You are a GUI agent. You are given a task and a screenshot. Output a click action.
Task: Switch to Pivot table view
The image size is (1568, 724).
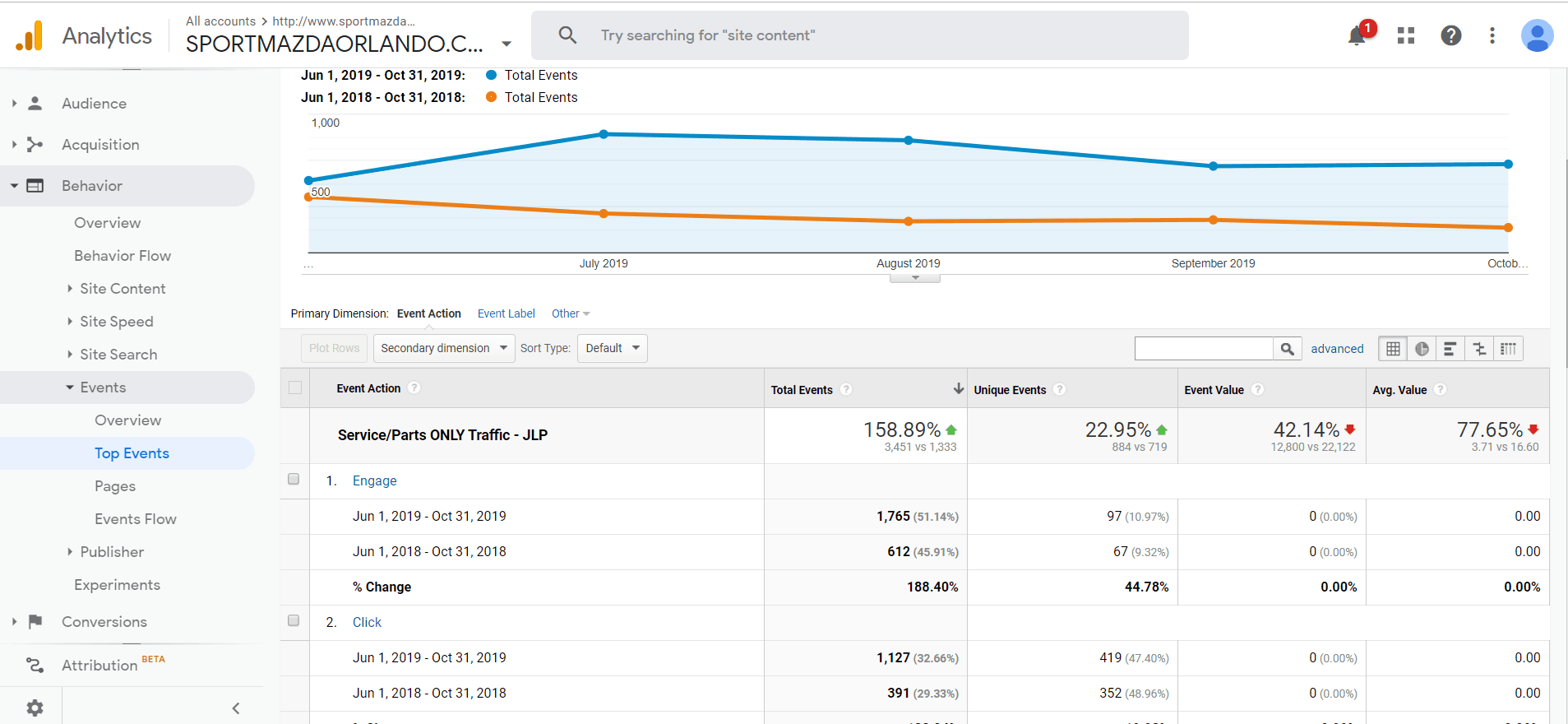[x=1508, y=349]
